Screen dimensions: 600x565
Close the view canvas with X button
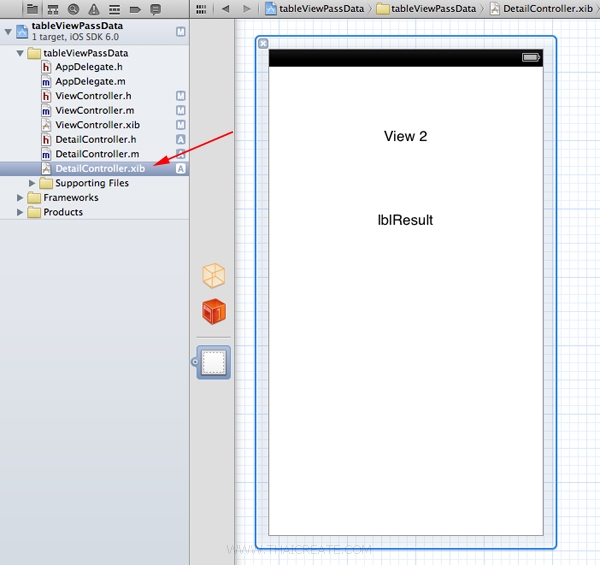click(263, 43)
